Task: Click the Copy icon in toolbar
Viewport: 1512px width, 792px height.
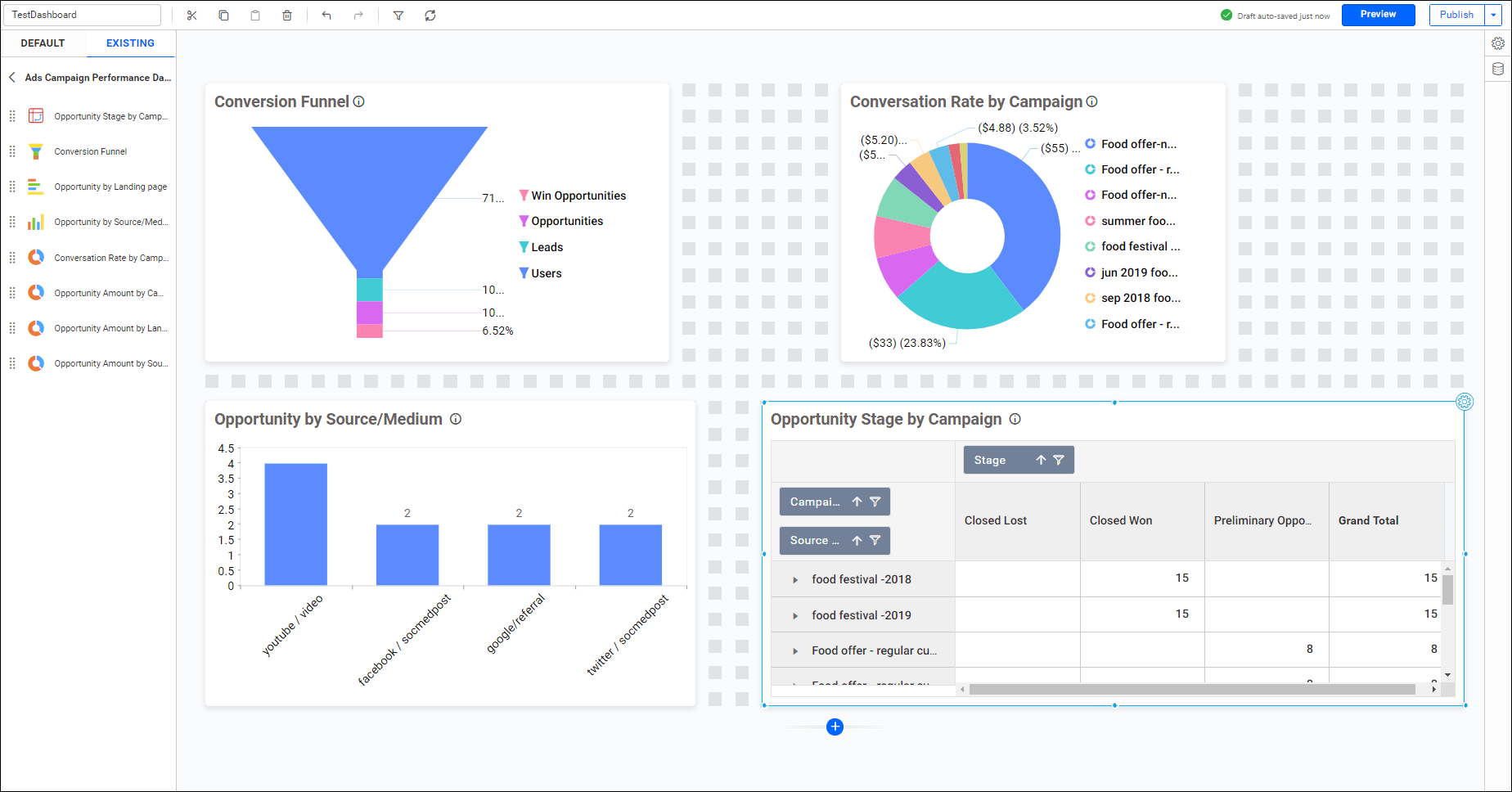Action: (223, 16)
